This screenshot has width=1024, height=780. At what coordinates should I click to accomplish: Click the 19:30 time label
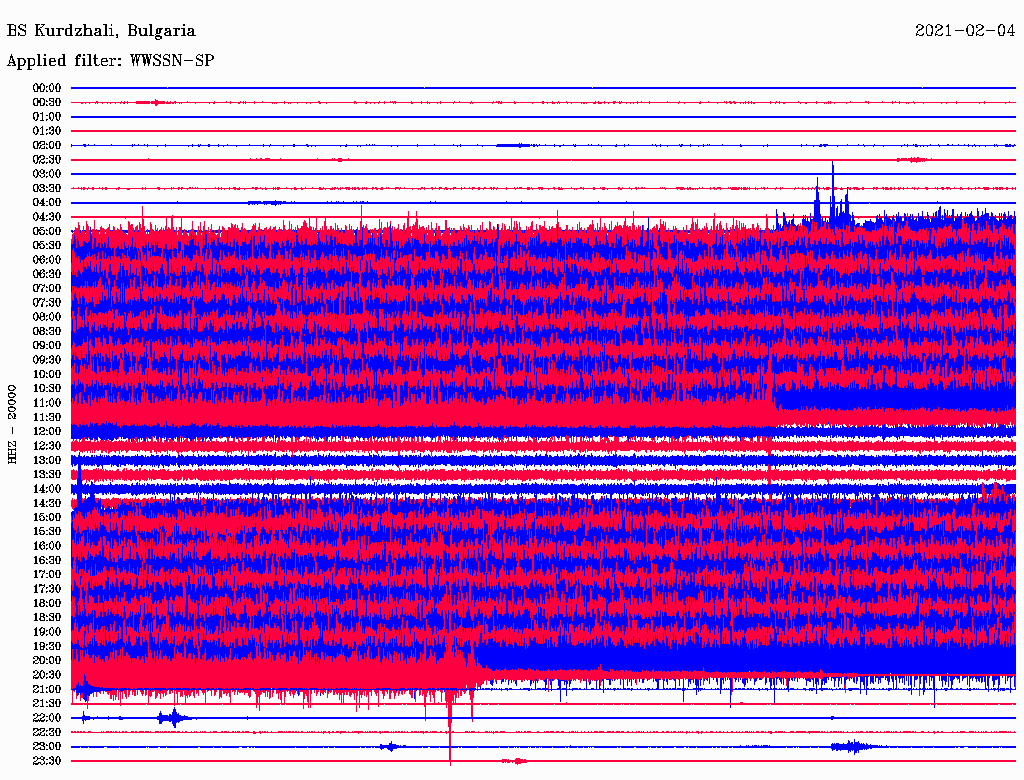(x=47, y=646)
